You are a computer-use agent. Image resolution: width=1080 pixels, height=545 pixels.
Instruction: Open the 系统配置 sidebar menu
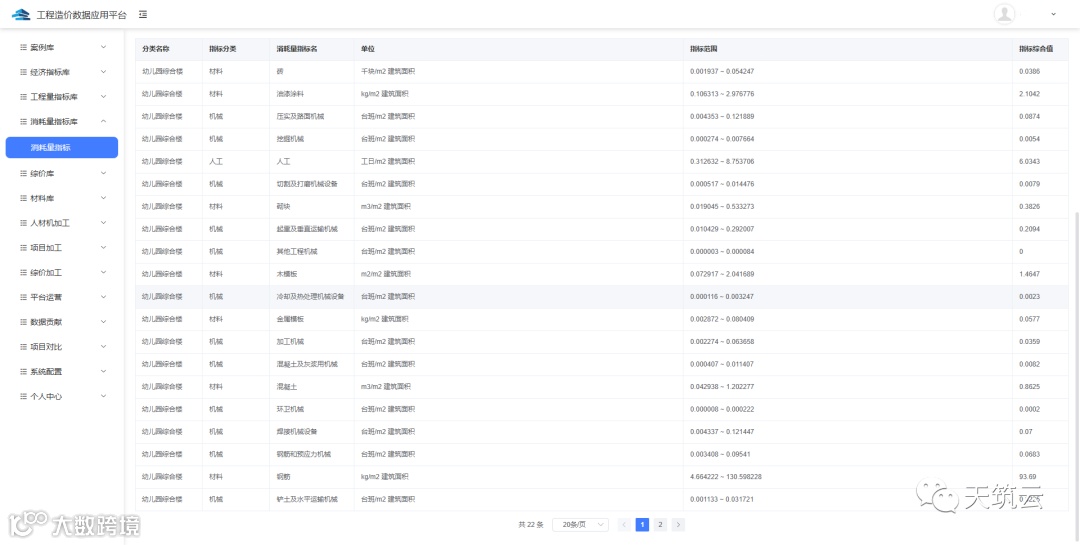(x=62, y=371)
